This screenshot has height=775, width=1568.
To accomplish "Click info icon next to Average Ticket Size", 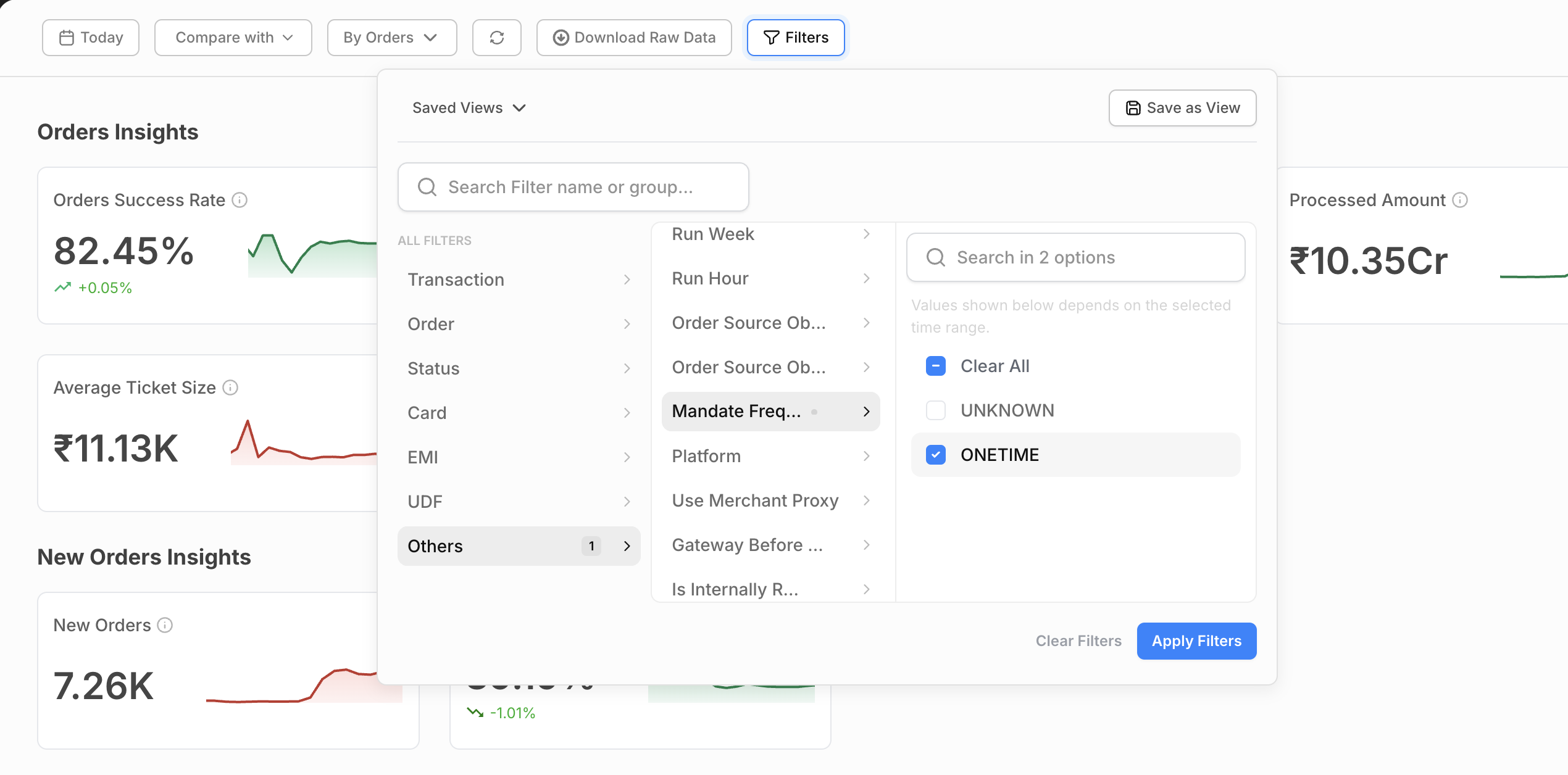I will (230, 387).
